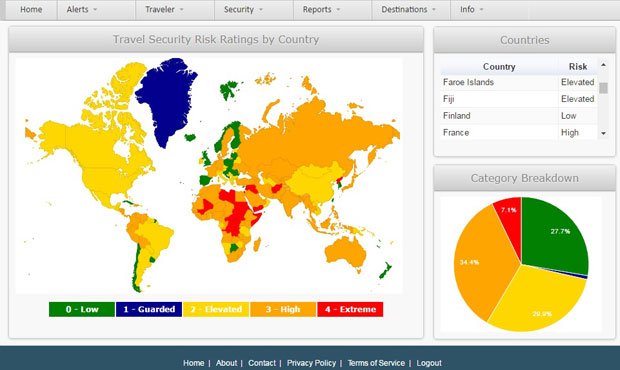This screenshot has width=620, height=370.
Task: Select the Fiji country row
Action: pyautogui.click(x=518, y=99)
